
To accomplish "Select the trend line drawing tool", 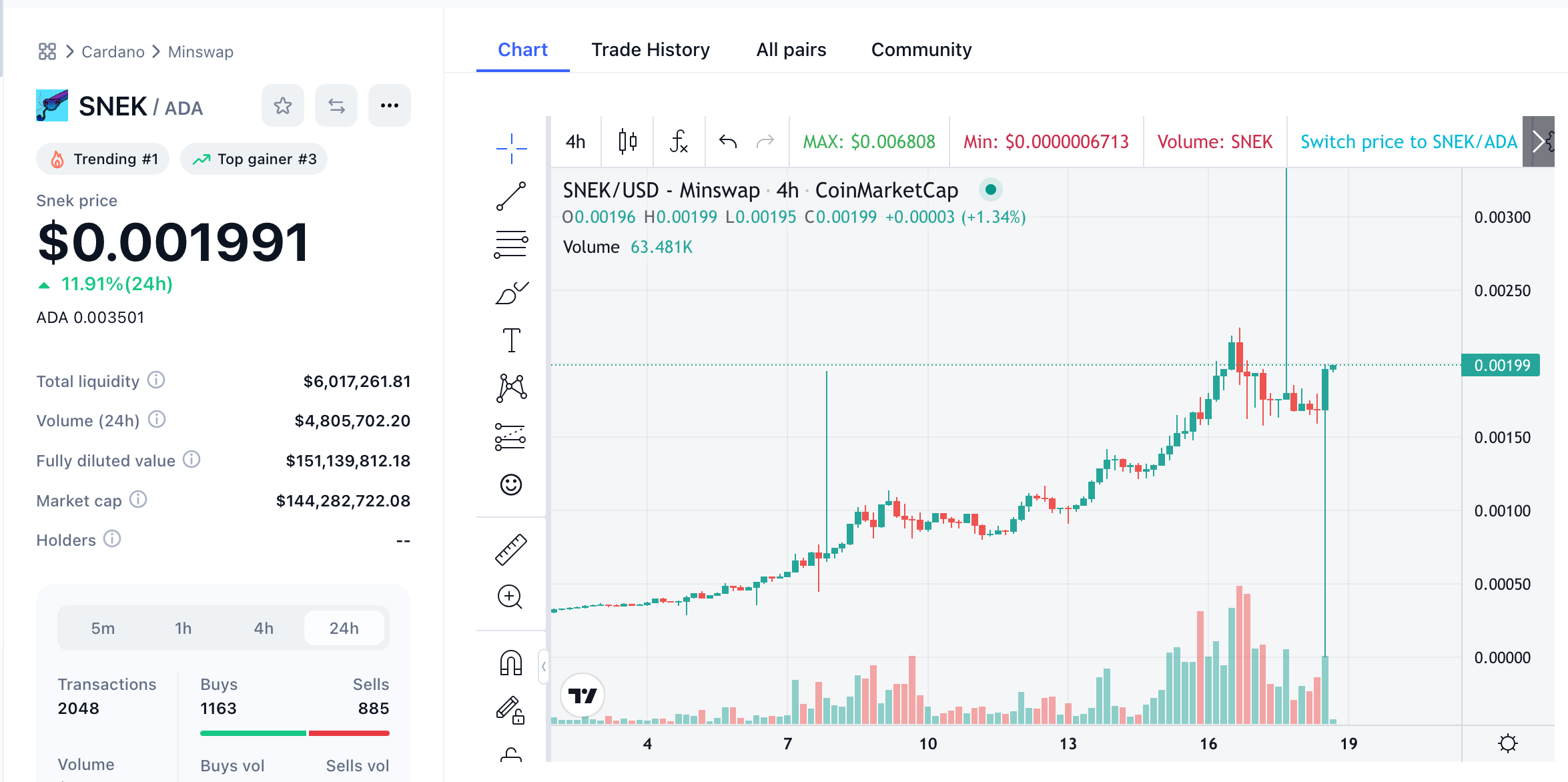I will tap(511, 196).
